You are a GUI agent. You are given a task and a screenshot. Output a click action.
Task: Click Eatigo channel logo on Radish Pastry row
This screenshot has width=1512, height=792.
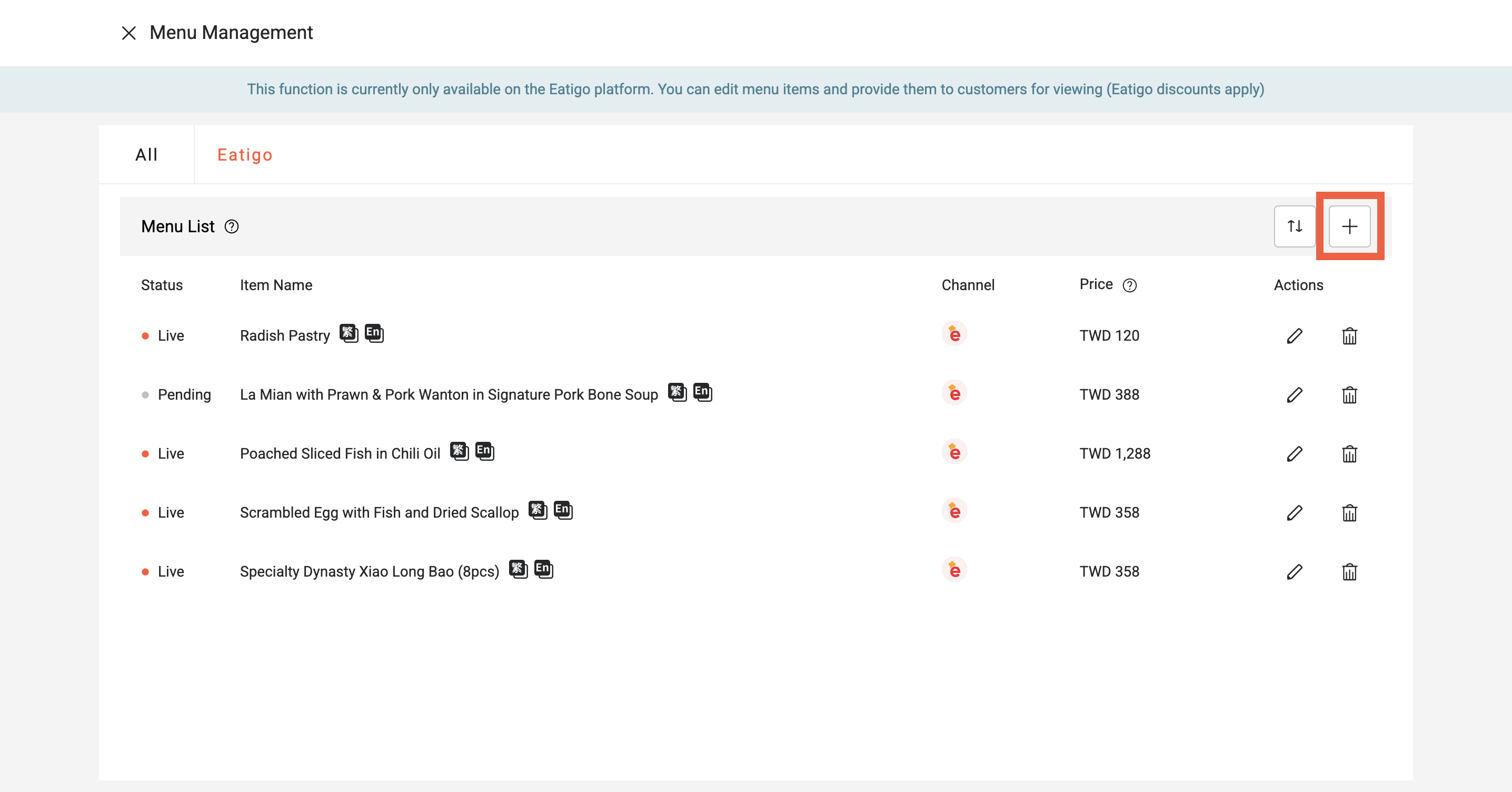coord(954,334)
